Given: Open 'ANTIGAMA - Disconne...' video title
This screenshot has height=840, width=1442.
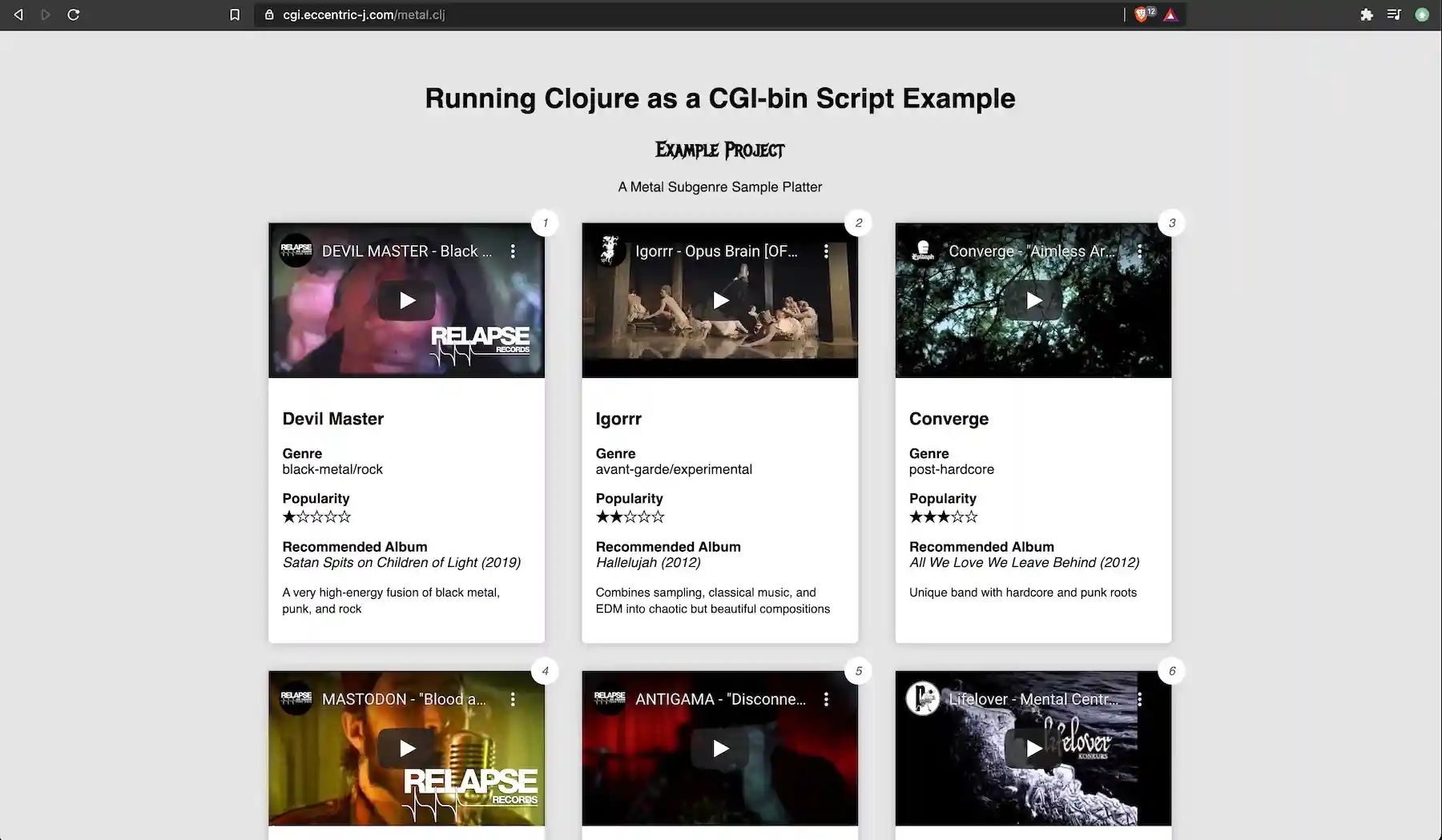Looking at the screenshot, I should pos(721,699).
